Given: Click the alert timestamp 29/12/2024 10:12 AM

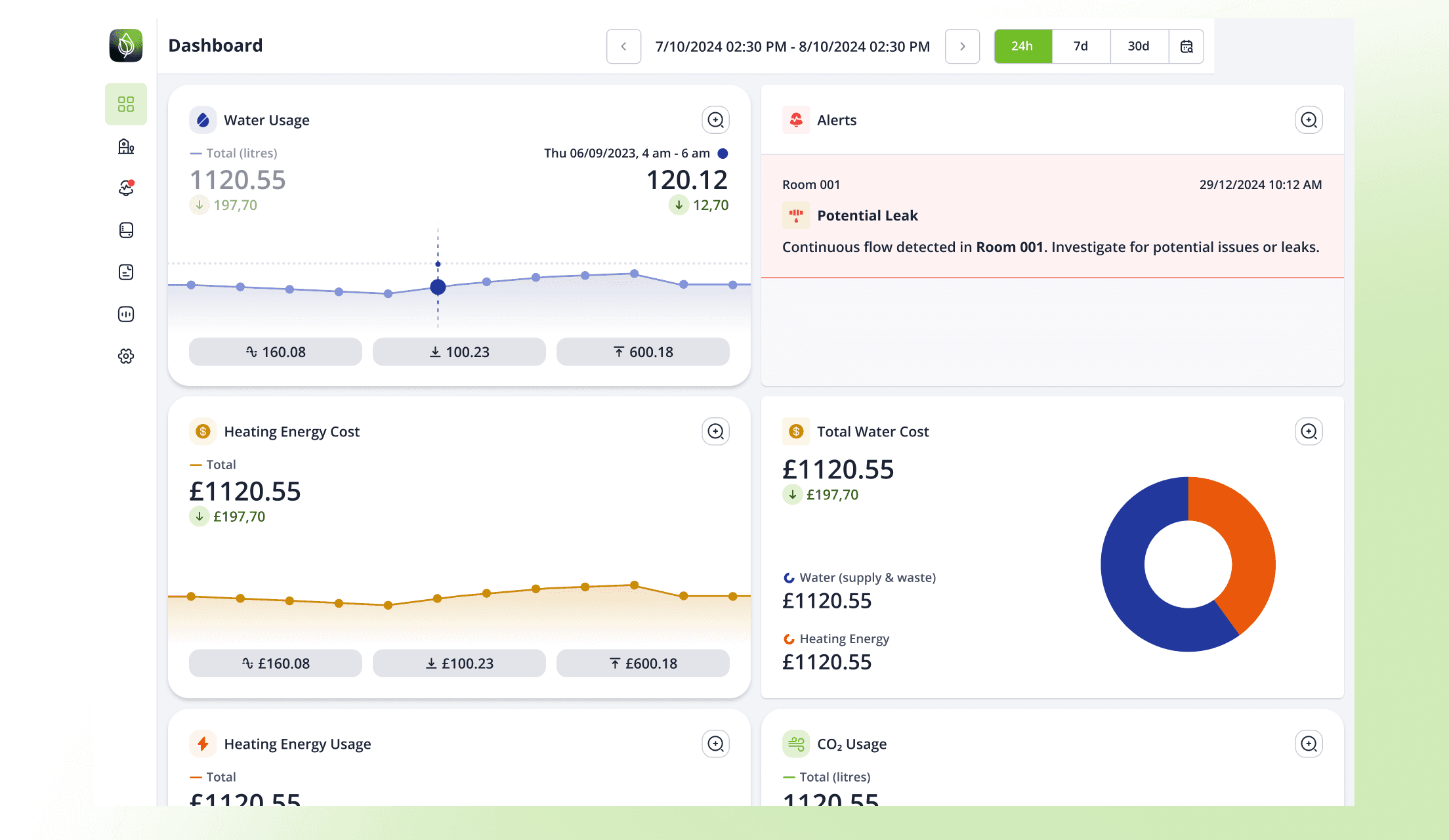Looking at the screenshot, I should click(1261, 185).
